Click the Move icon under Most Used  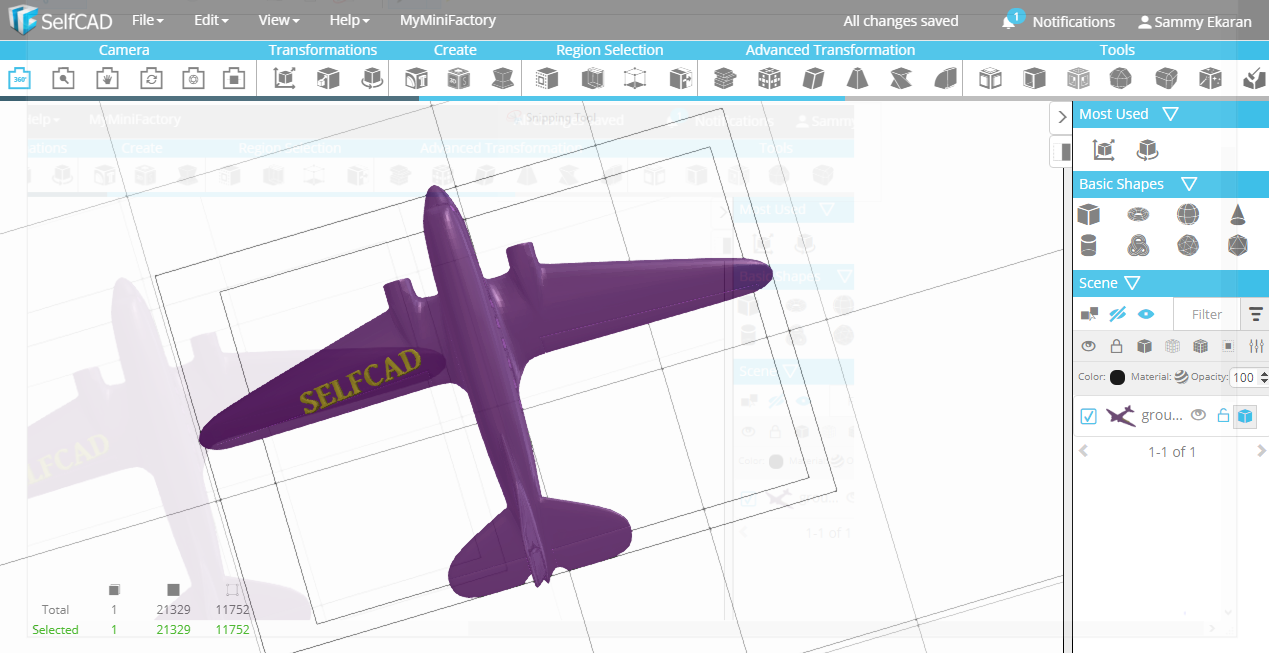pos(1104,150)
